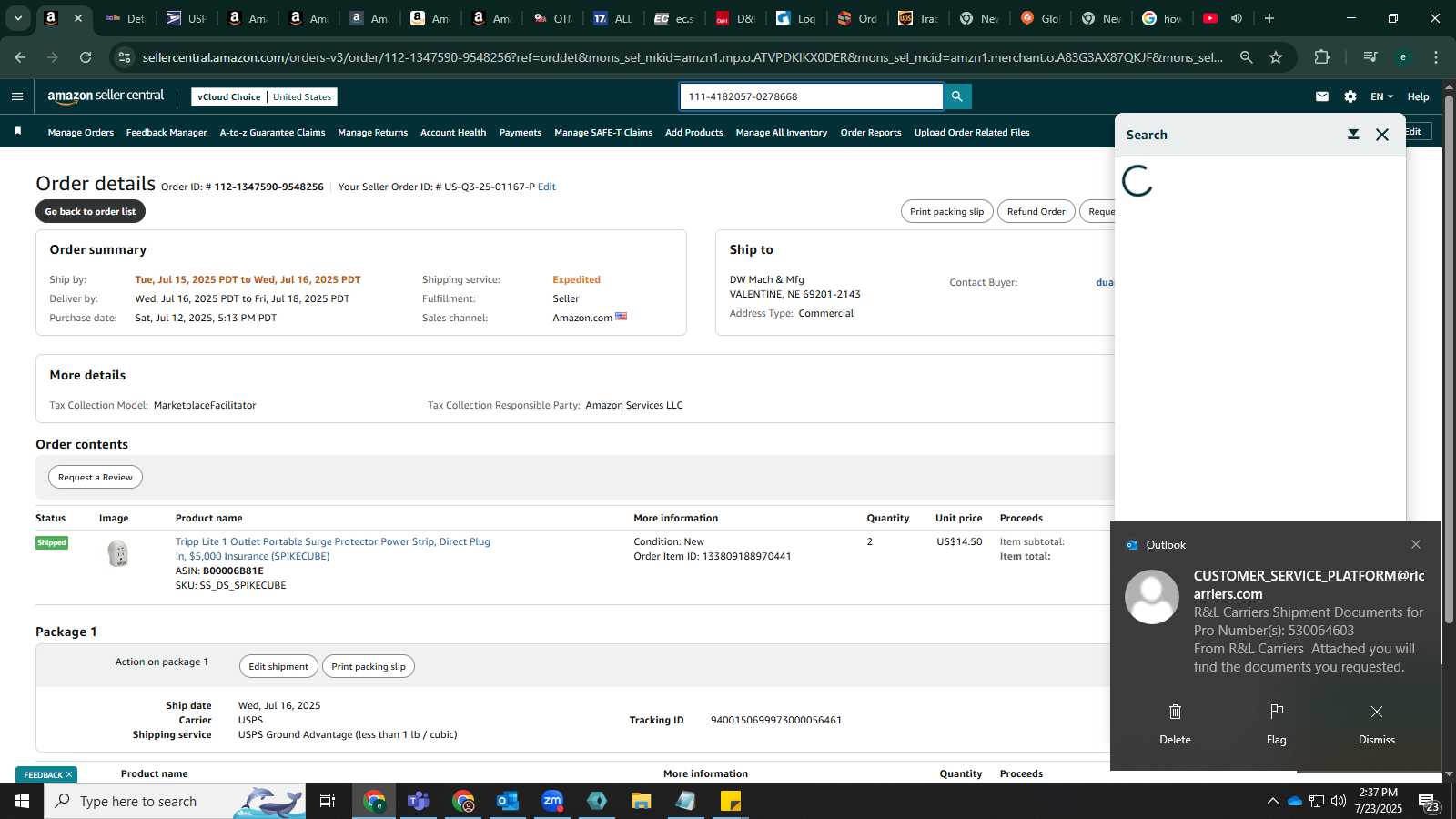Image resolution: width=1456 pixels, height=819 pixels.
Task: Open the Windows Start menu
Action: point(22,801)
